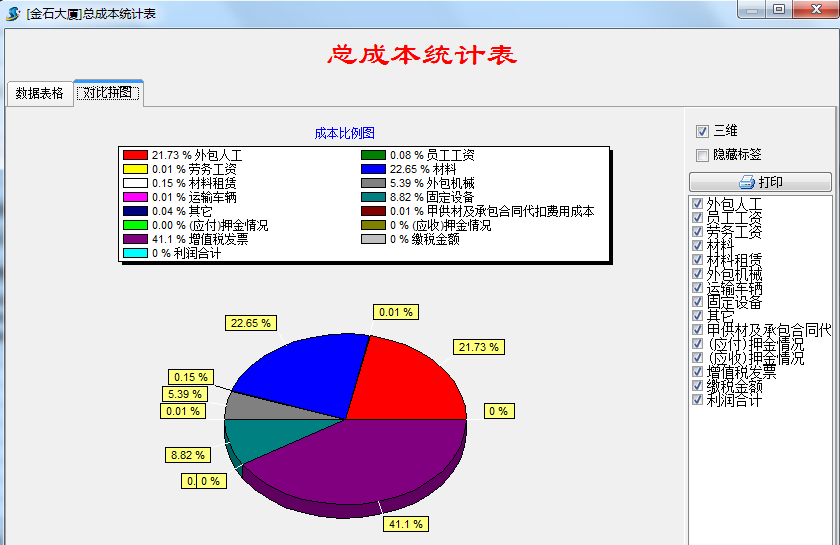This screenshot has height=545, width=840.
Task: Toggle the 三维 checkbox
Action: pyautogui.click(x=702, y=131)
